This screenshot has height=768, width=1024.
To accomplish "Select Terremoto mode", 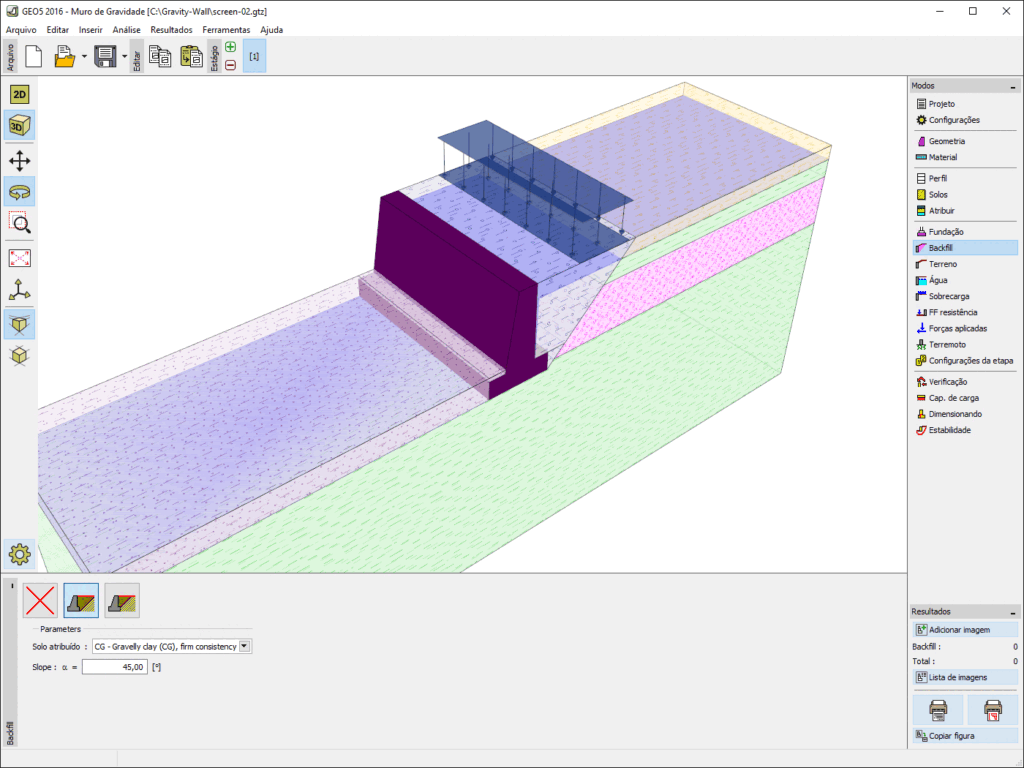I will point(965,345).
